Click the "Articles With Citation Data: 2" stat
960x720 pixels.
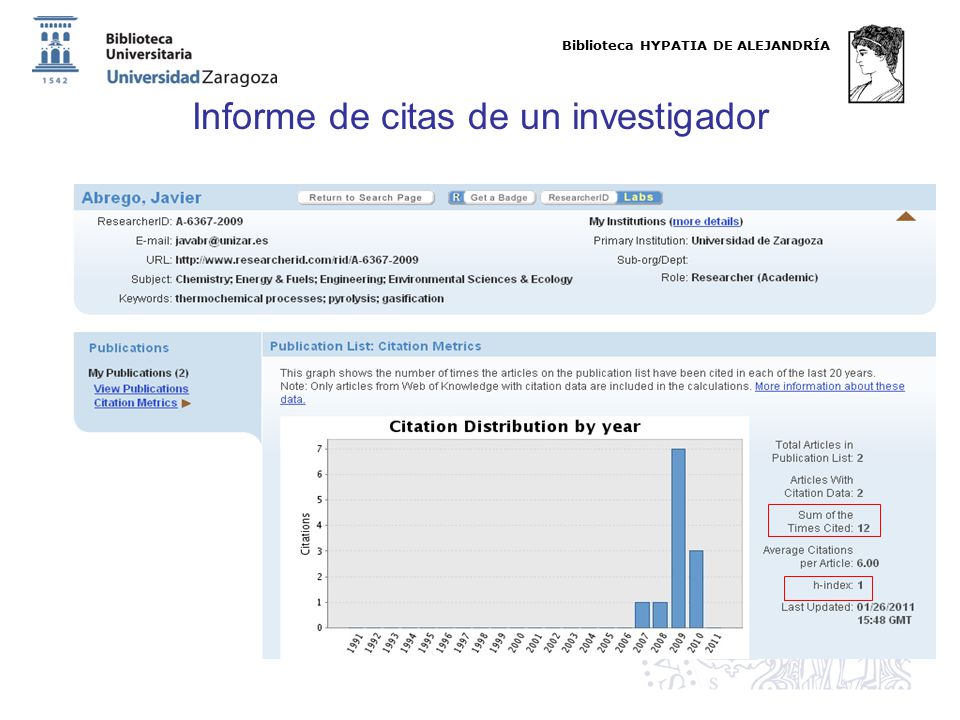(823, 486)
